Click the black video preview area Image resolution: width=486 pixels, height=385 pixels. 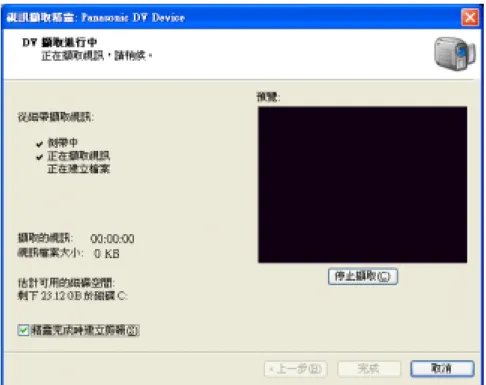(362, 185)
